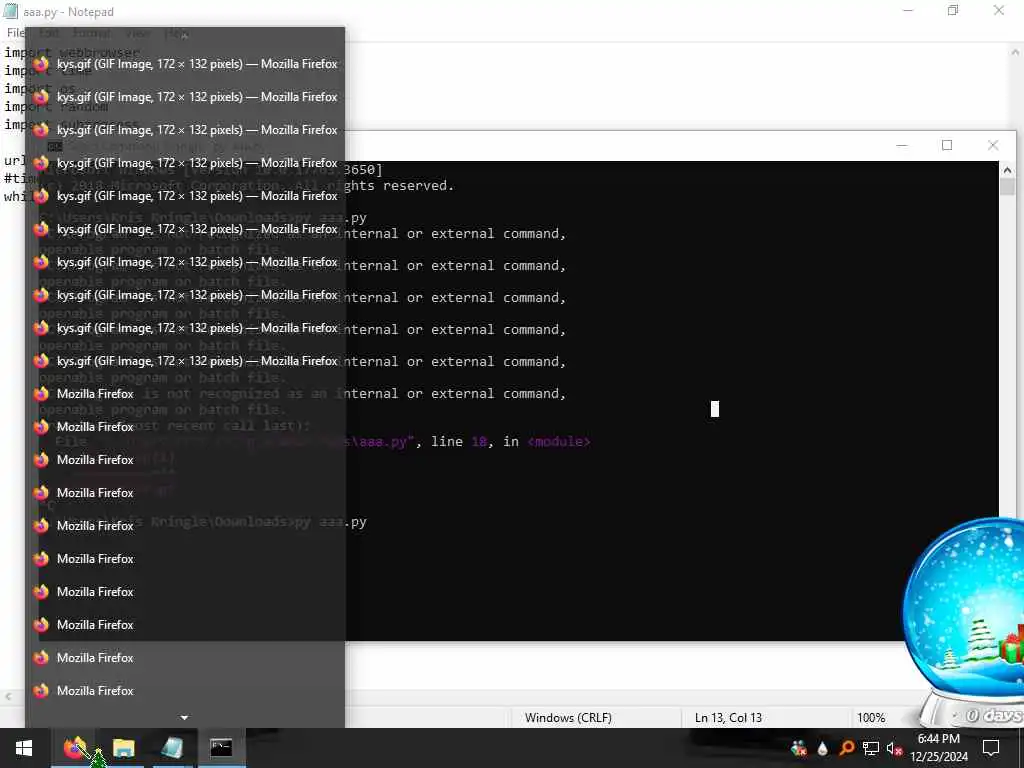The height and width of the screenshot is (768, 1024).
Task: Click the muted volume speaker icon
Action: click(x=894, y=748)
